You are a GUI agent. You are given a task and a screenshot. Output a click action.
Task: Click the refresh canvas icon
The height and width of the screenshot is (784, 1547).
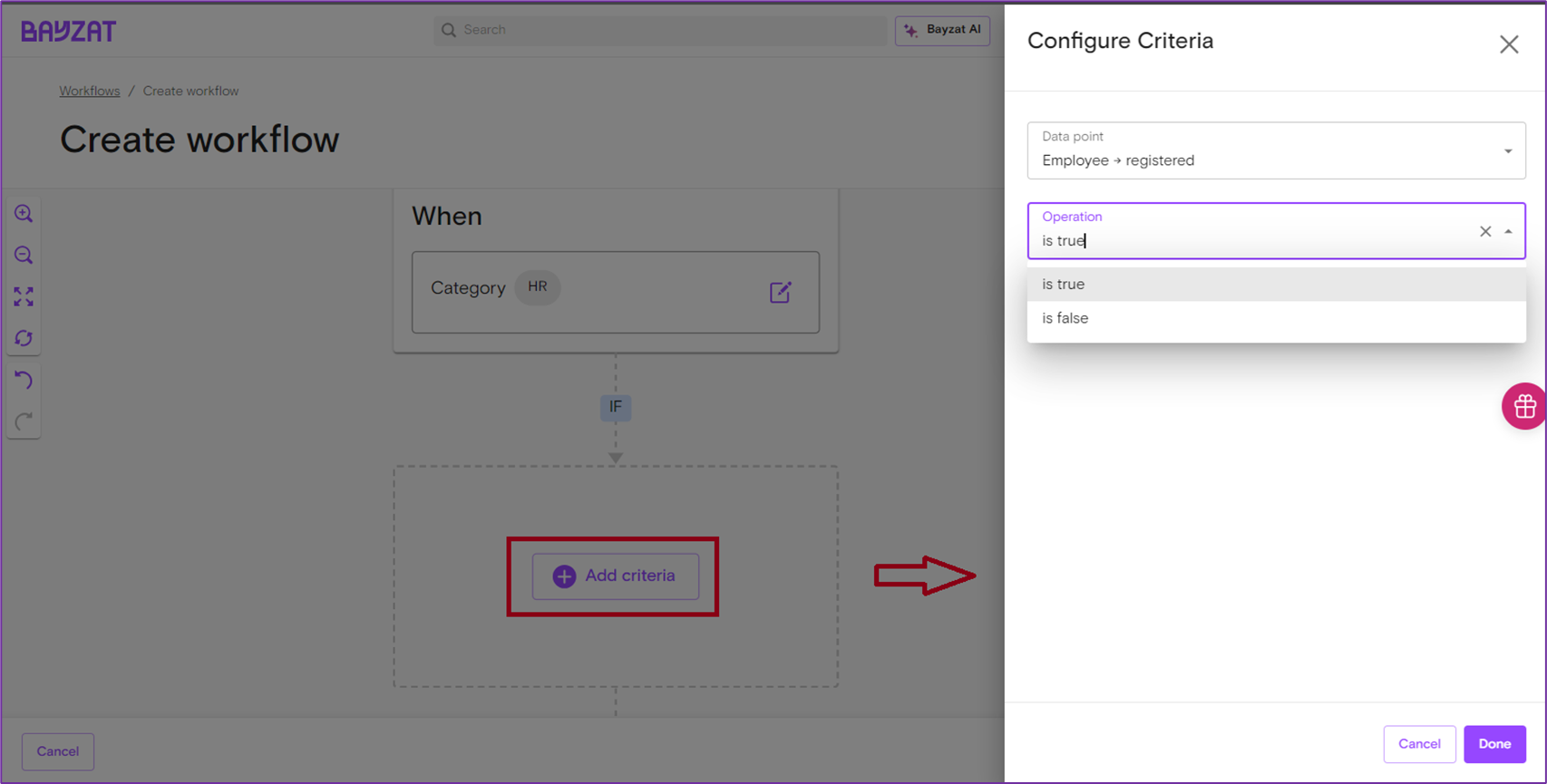pyautogui.click(x=24, y=338)
